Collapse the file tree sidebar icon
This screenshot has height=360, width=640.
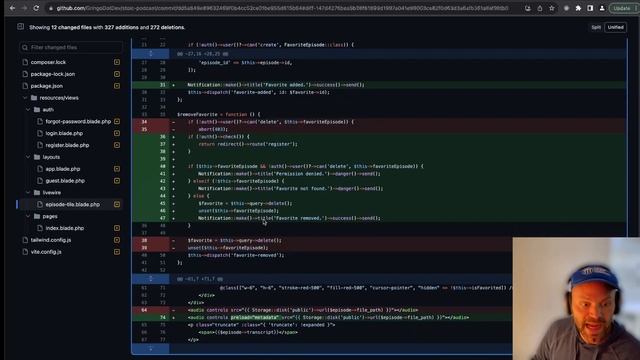pos(20,27)
